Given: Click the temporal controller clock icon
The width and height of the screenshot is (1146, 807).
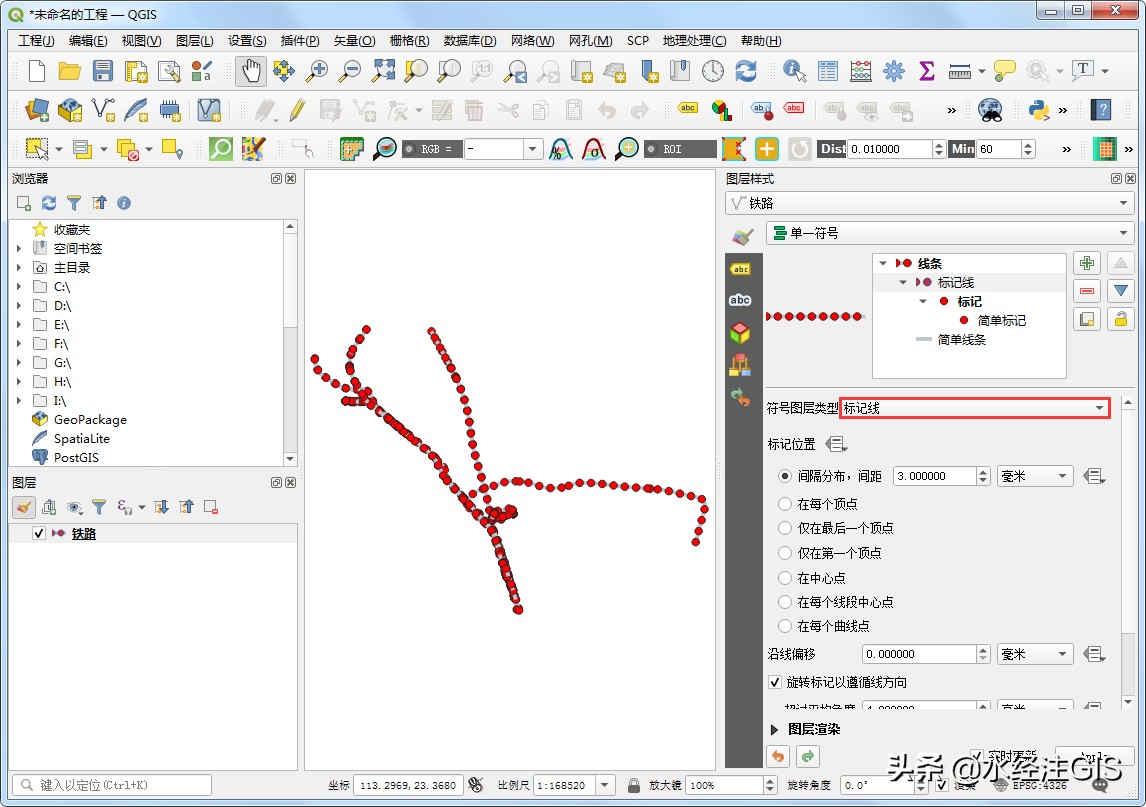Looking at the screenshot, I should tap(713, 71).
